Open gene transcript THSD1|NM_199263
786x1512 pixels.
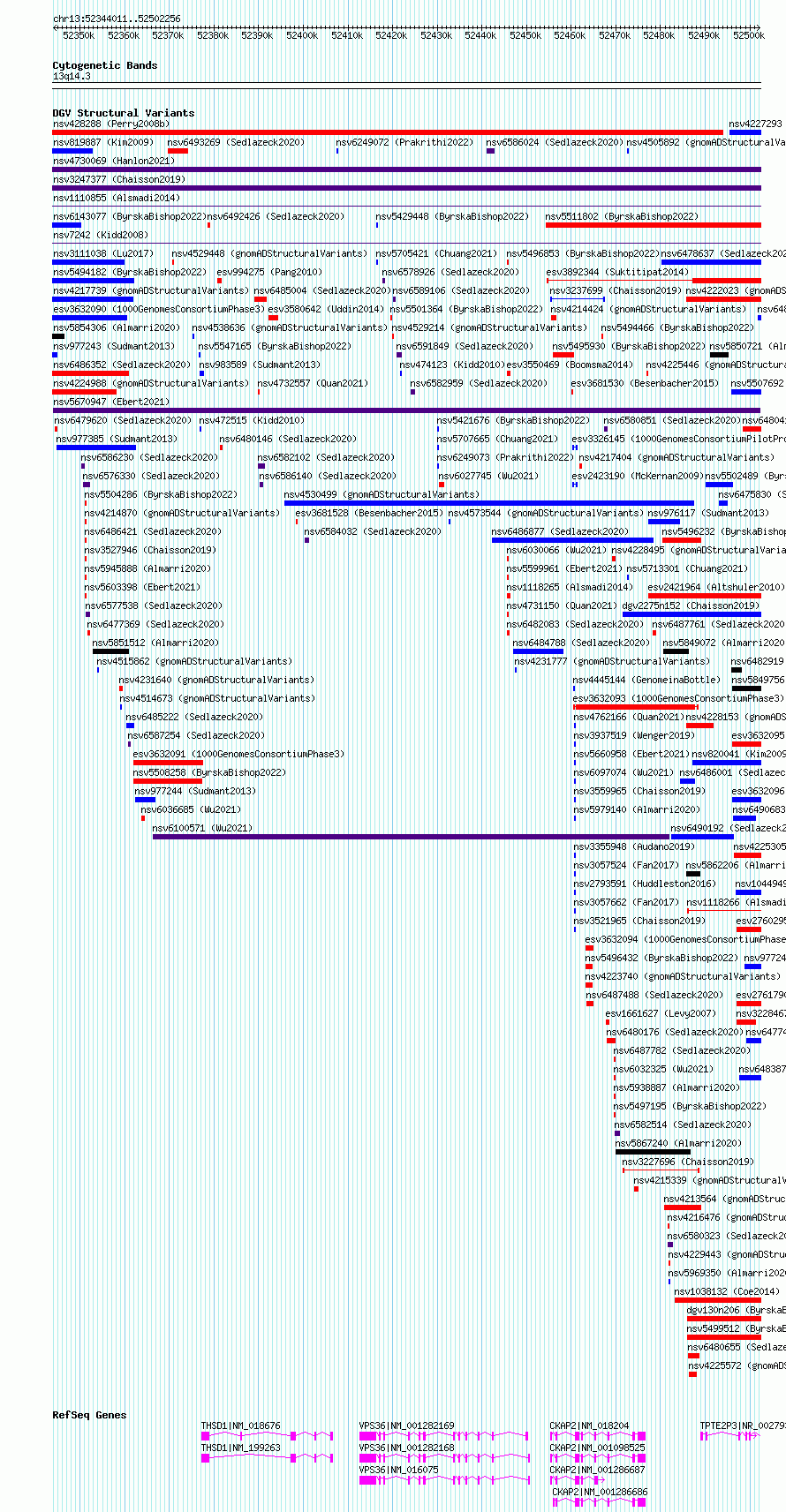(240, 1448)
